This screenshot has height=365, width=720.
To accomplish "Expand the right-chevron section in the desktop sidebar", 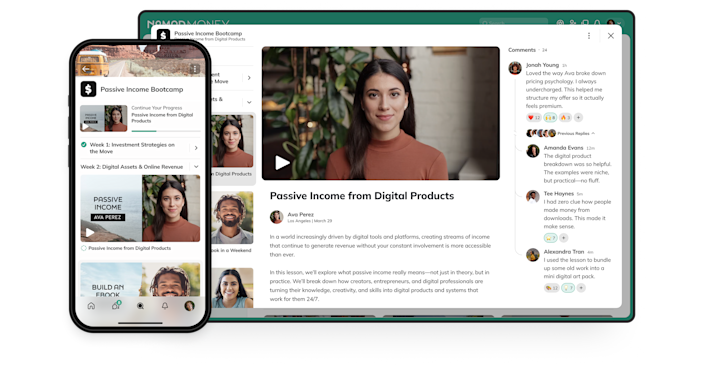I will [249, 78].
